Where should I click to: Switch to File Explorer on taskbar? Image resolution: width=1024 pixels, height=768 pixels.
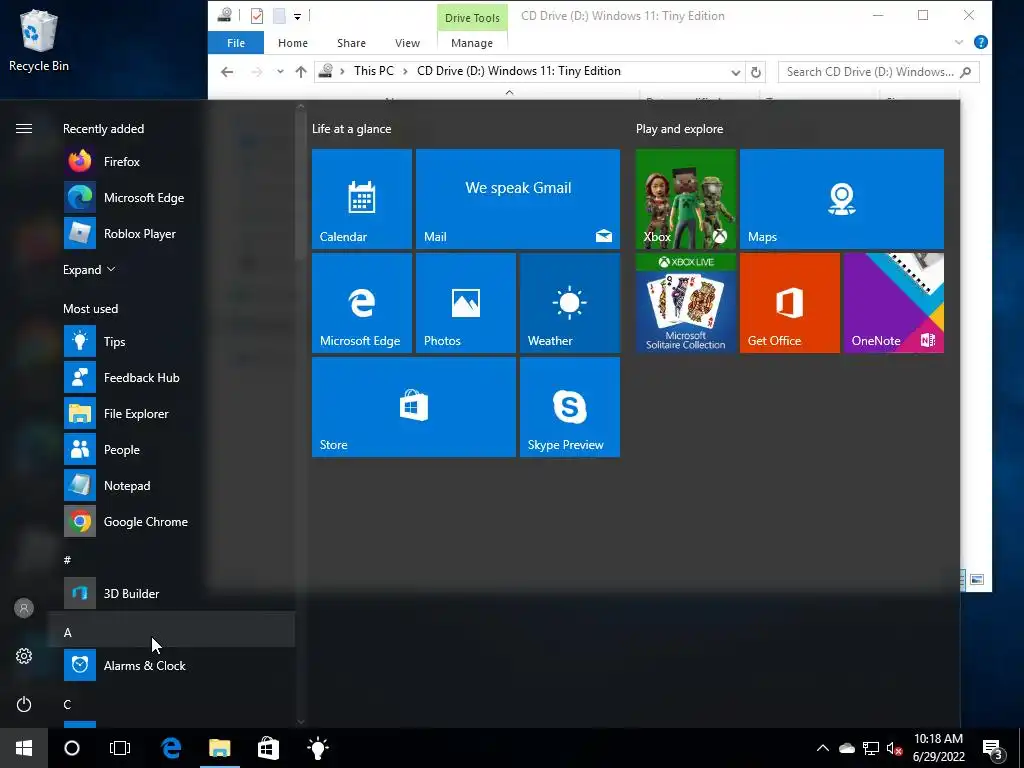[x=219, y=748]
